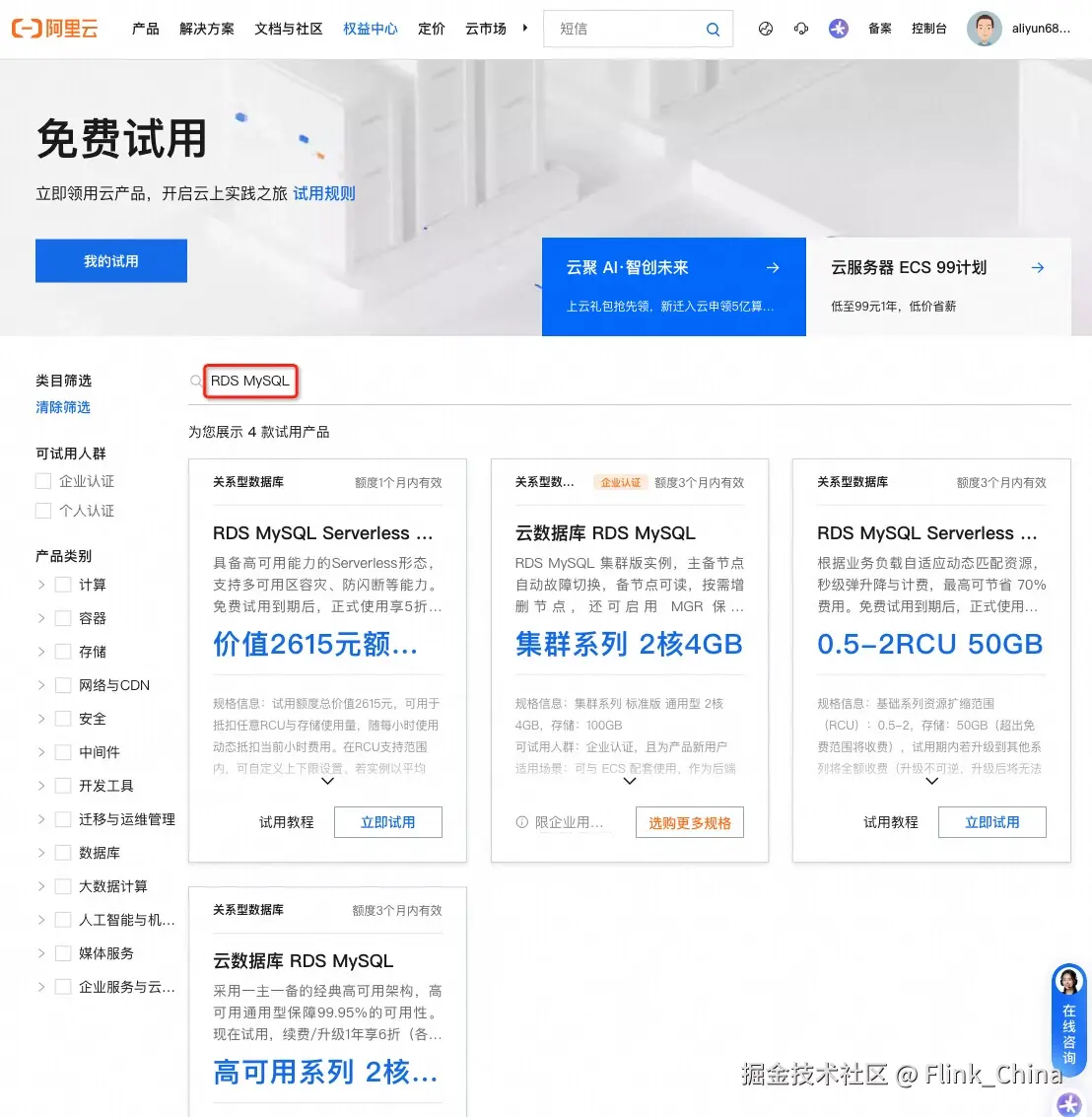Viewport: 1092px width, 1117px height.
Task: Expand the 计算 category chevron
Action: pyautogui.click(x=41, y=585)
